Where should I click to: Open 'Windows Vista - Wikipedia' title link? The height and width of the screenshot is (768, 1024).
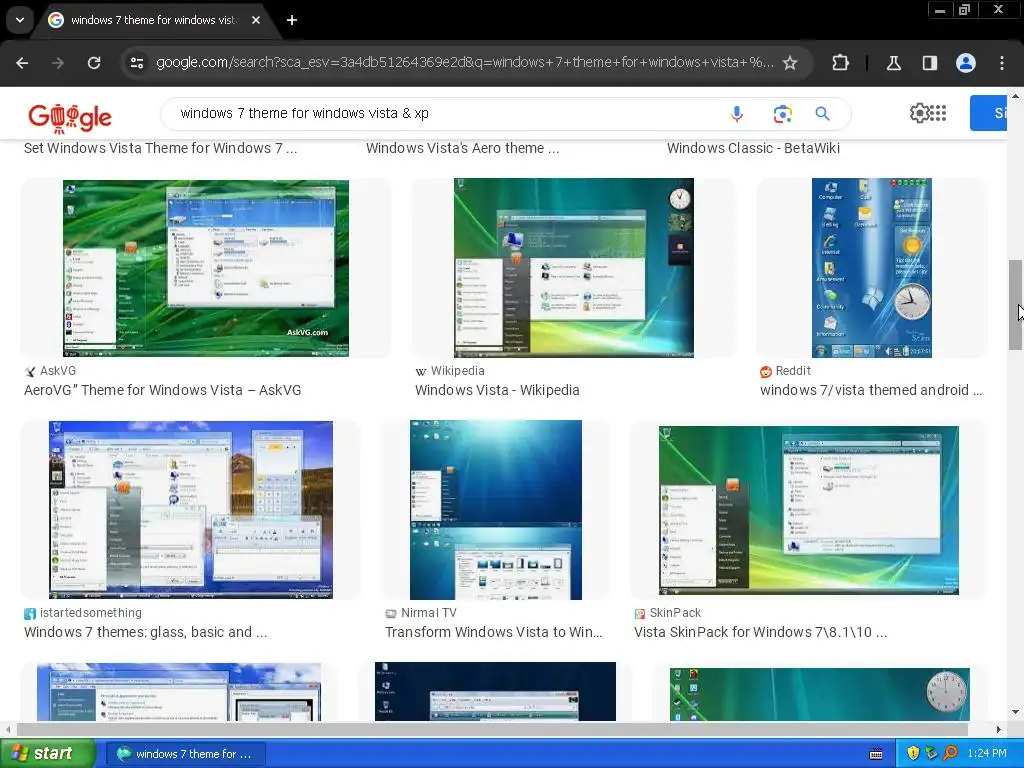click(x=497, y=391)
